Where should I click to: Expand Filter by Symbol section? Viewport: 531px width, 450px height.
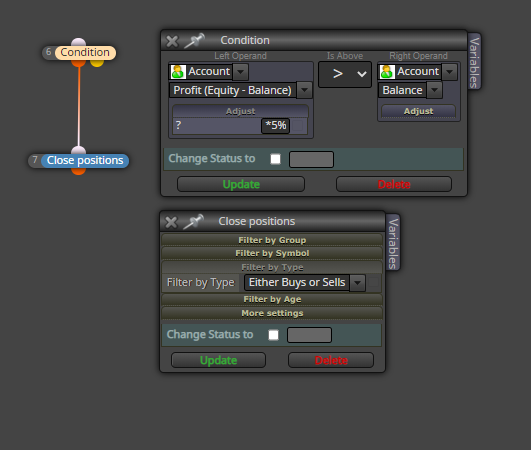pos(272,253)
